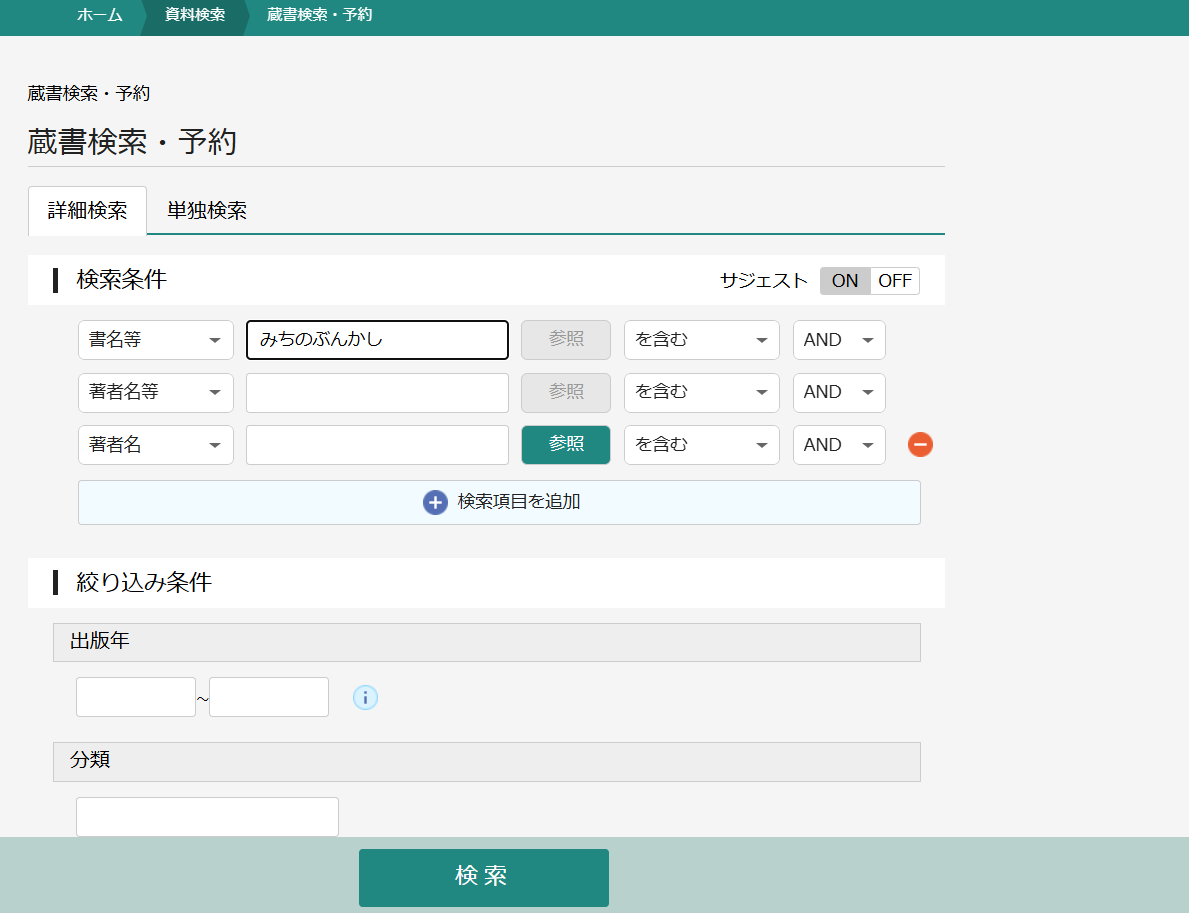Click the green 参照 button for 著者名
Screen dimensions: 1189x913
pos(566,445)
